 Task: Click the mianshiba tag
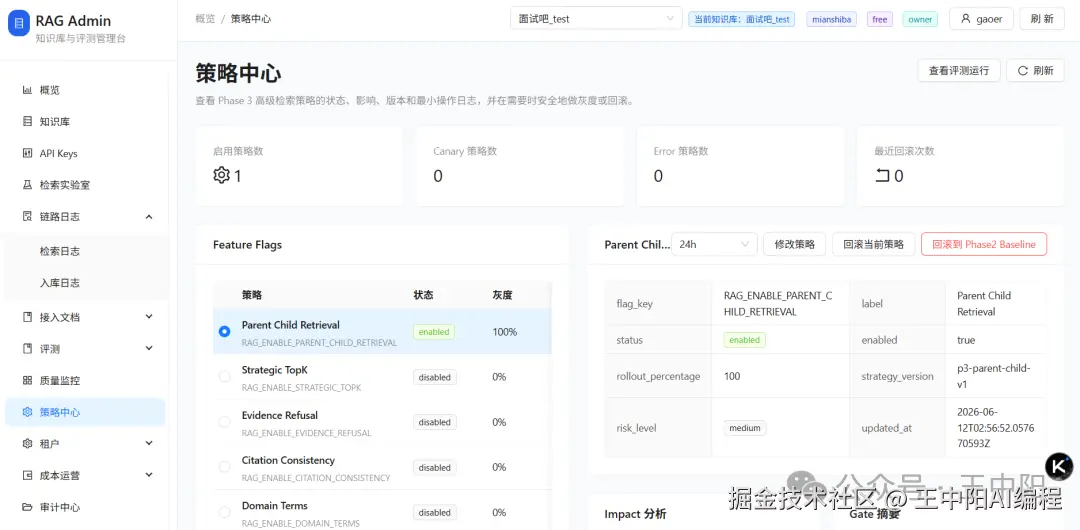pyautogui.click(x=833, y=19)
